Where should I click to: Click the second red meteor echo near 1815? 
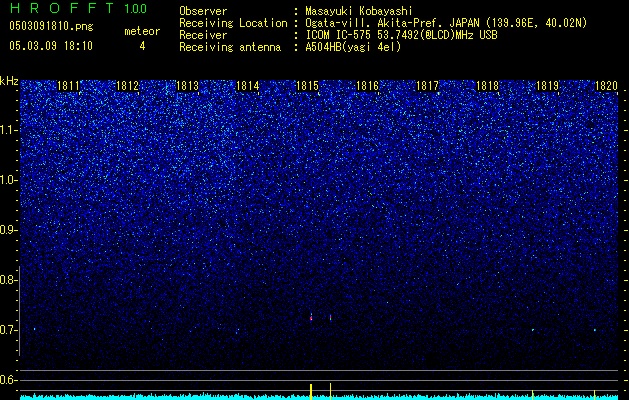pos(331,317)
